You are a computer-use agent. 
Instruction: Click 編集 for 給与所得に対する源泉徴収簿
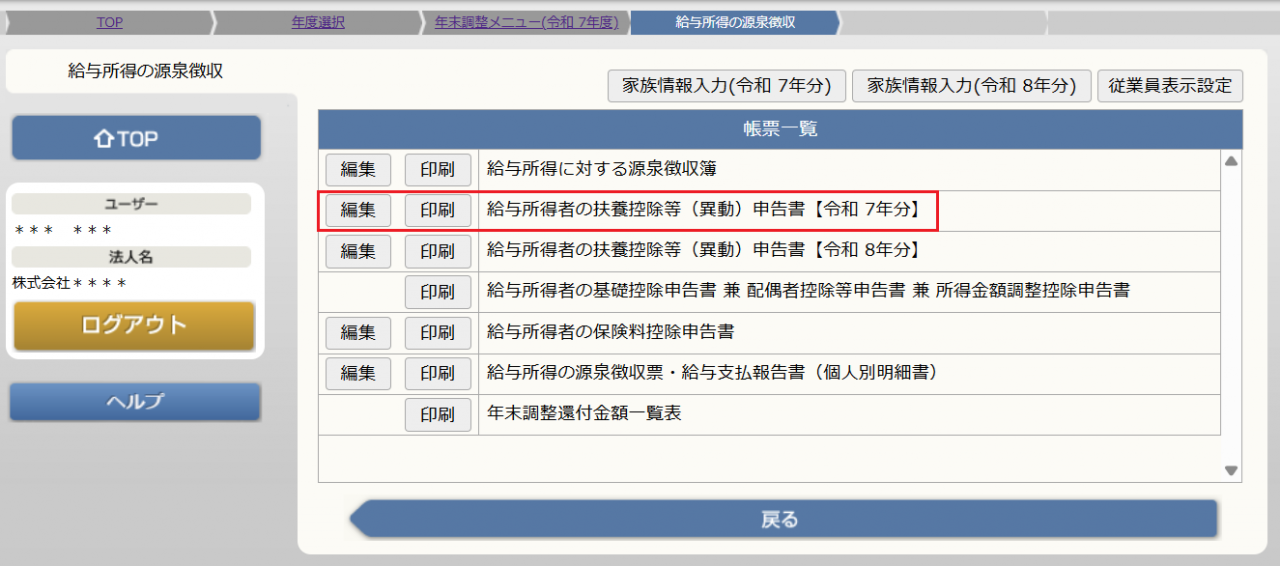pos(358,170)
